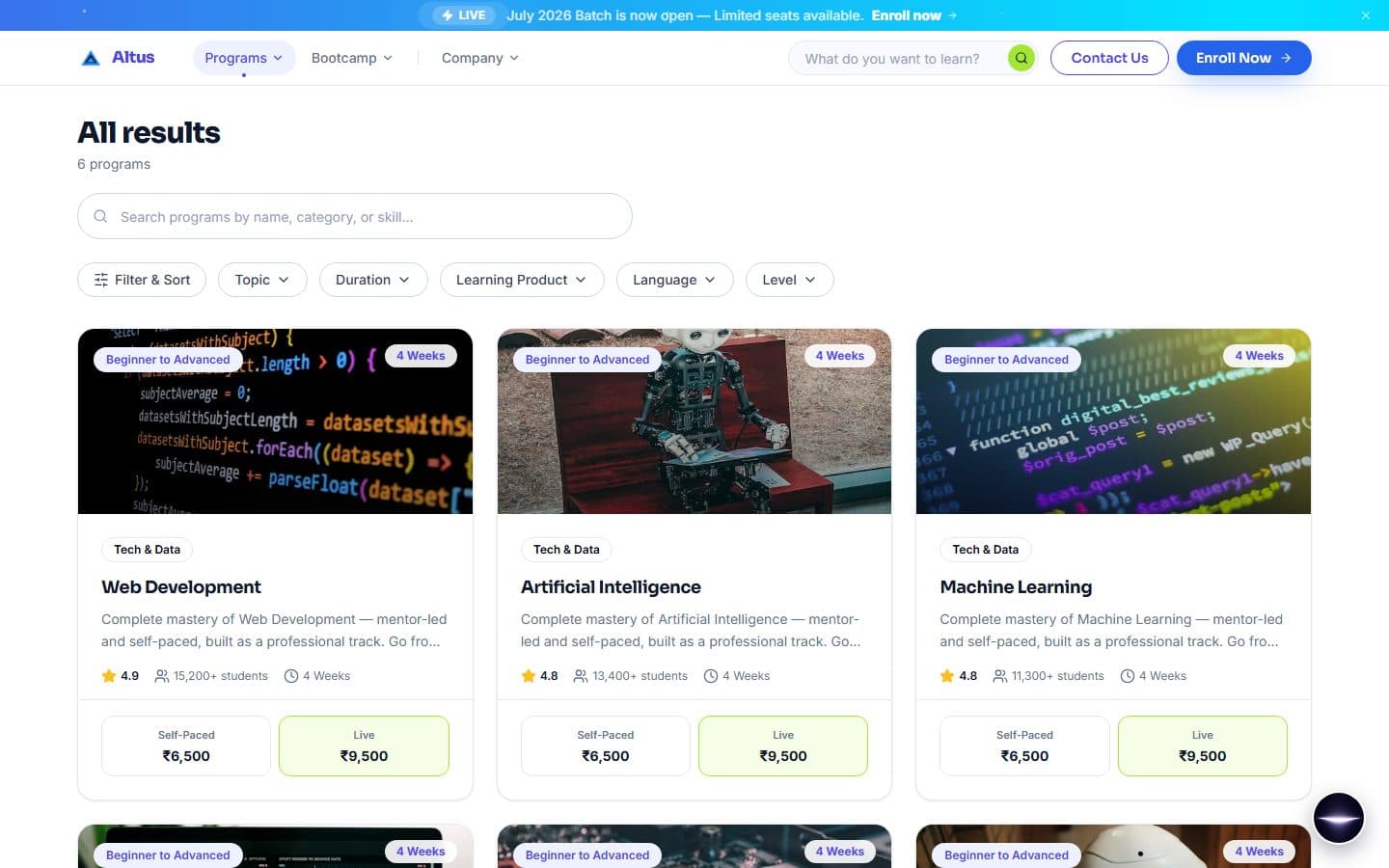Screen dimensions: 1389x868
Task: Click the Contact Us button
Action: (1109, 58)
